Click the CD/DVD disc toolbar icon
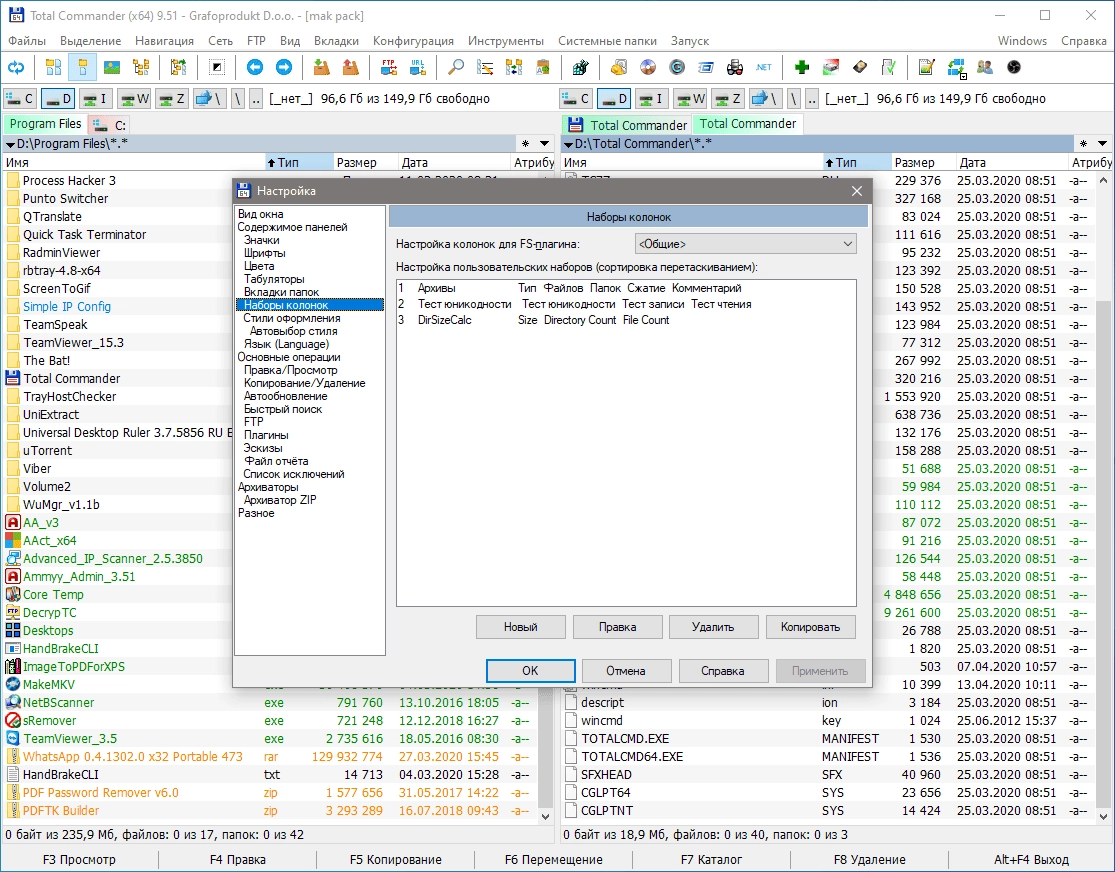The width and height of the screenshot is (1115, 872). (648, 68)
